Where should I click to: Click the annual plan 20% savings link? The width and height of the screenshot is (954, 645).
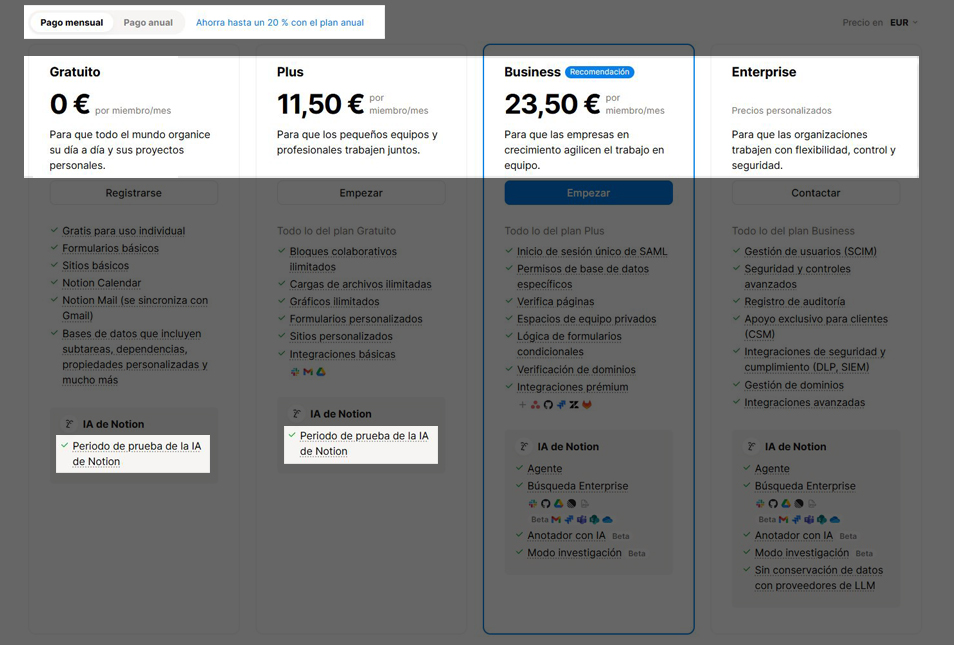click(x=280, y=22)
